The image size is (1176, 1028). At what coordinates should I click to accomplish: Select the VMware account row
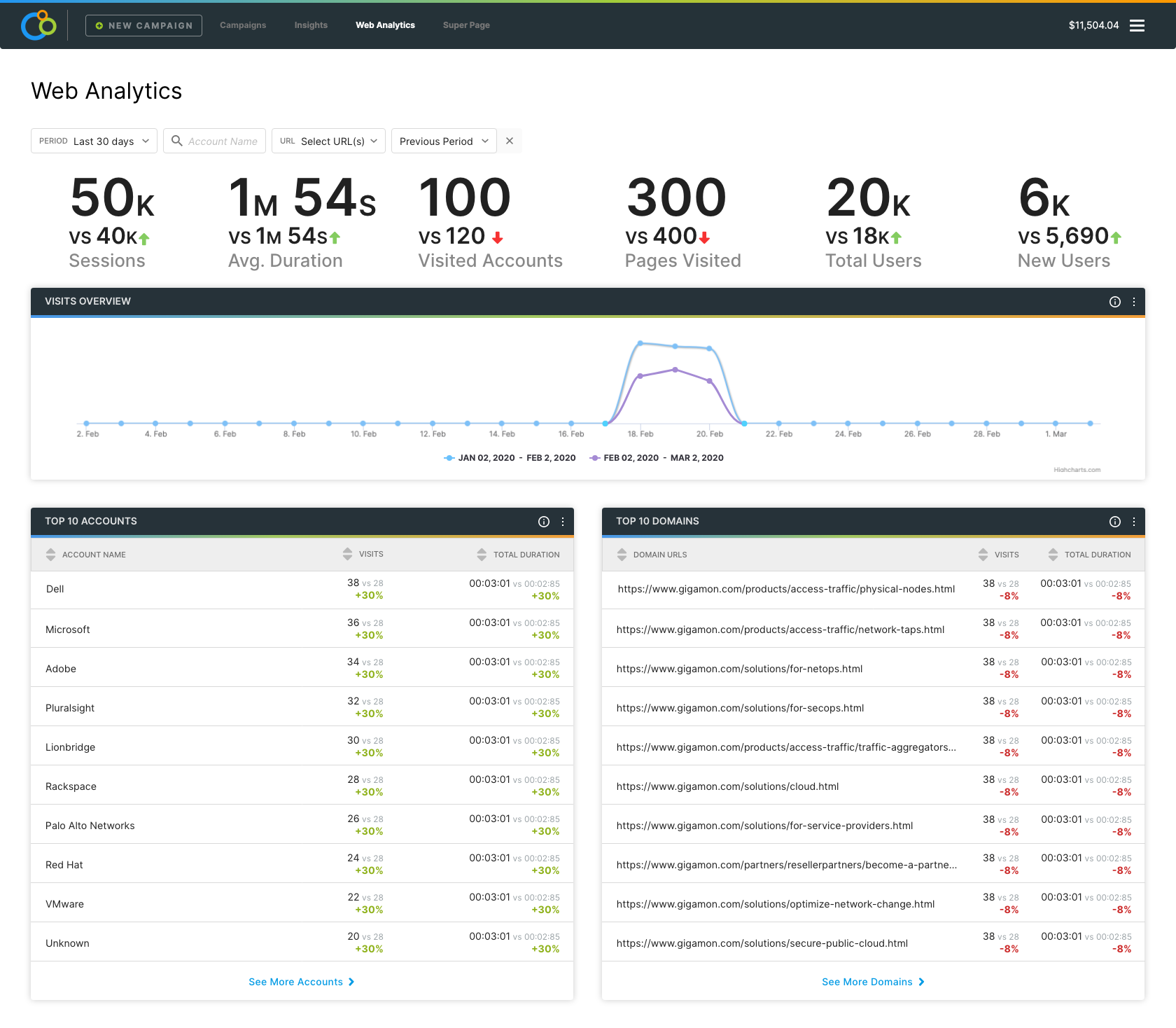coord(302,903)
